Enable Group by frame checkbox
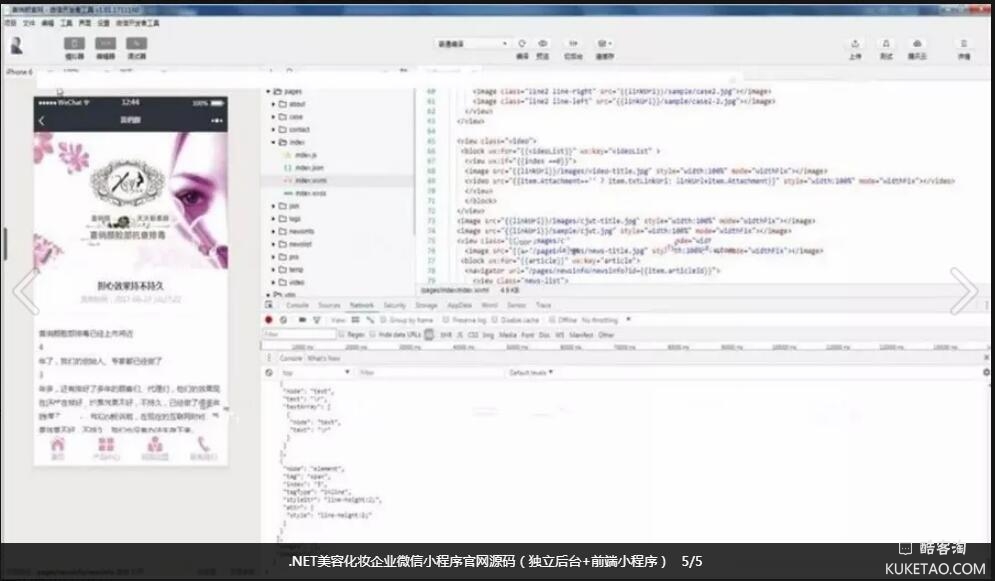 383,320
